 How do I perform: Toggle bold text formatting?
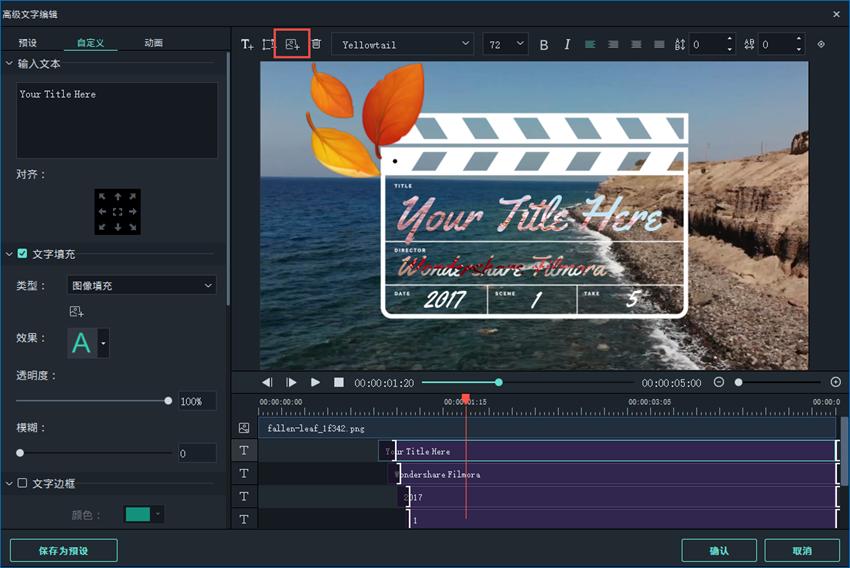click(544, 44)
